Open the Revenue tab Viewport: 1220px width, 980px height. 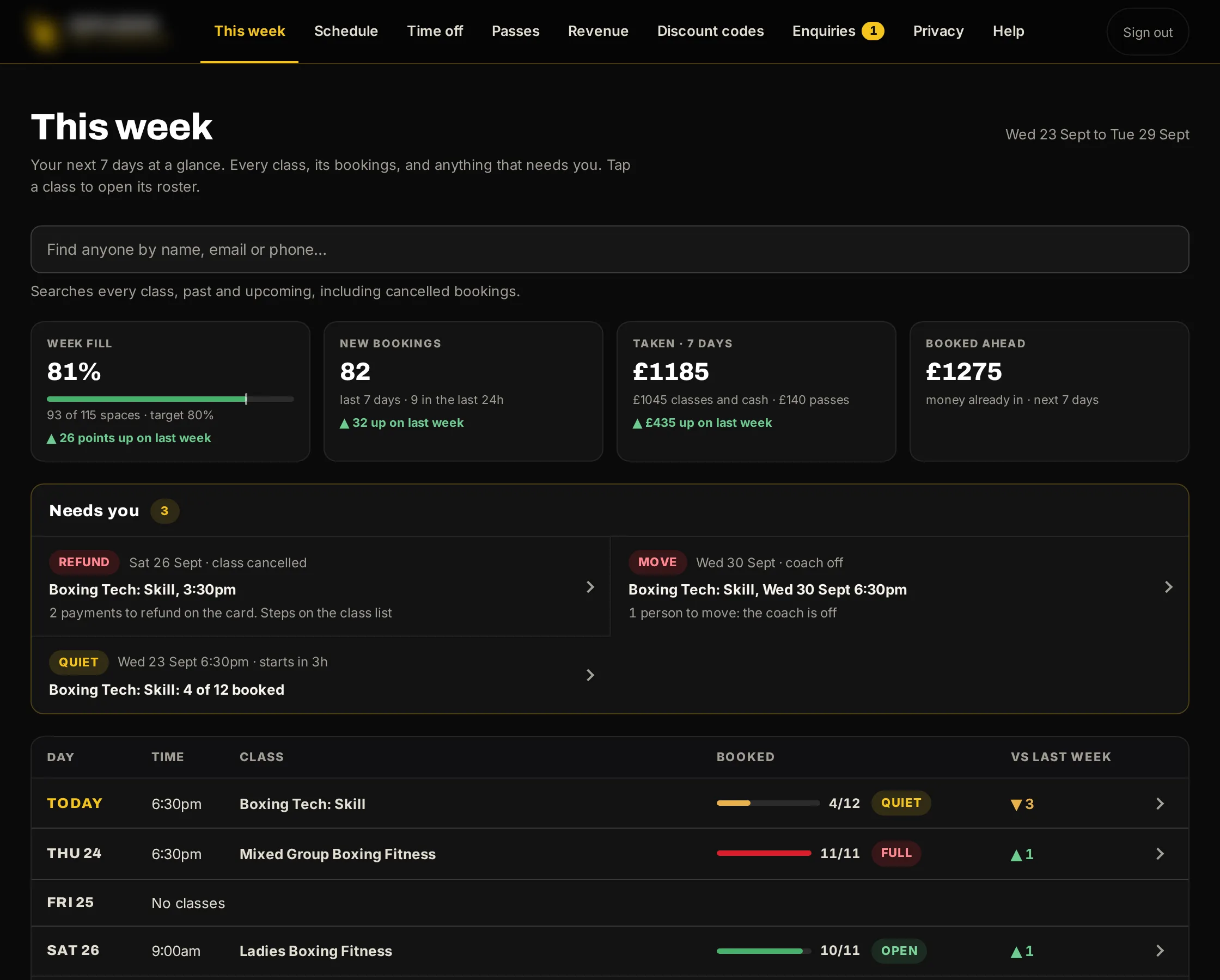(x=597, y=31)
